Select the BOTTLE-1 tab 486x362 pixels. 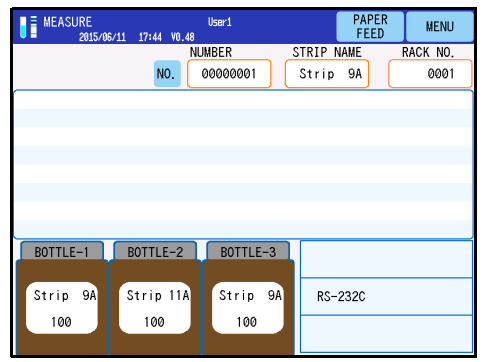point(62,252)
